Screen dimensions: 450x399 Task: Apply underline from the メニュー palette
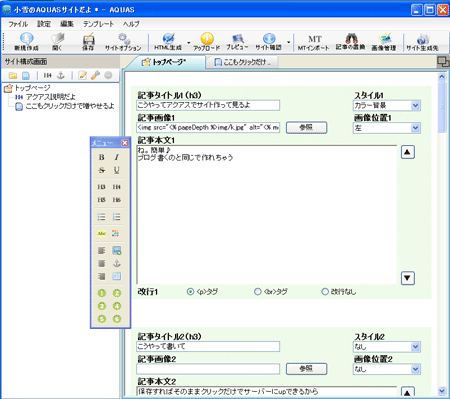pyautogui.click(x=116, y=170)
